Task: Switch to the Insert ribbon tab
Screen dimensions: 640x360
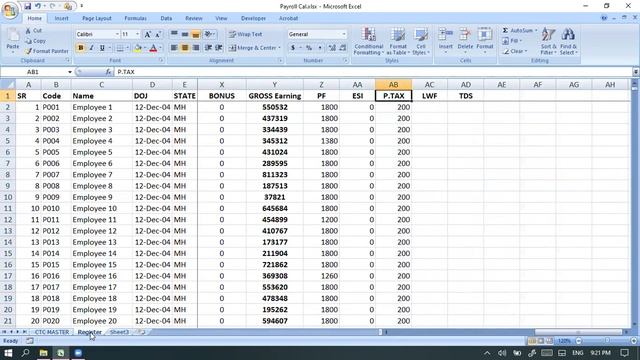Action: [62, 18]
